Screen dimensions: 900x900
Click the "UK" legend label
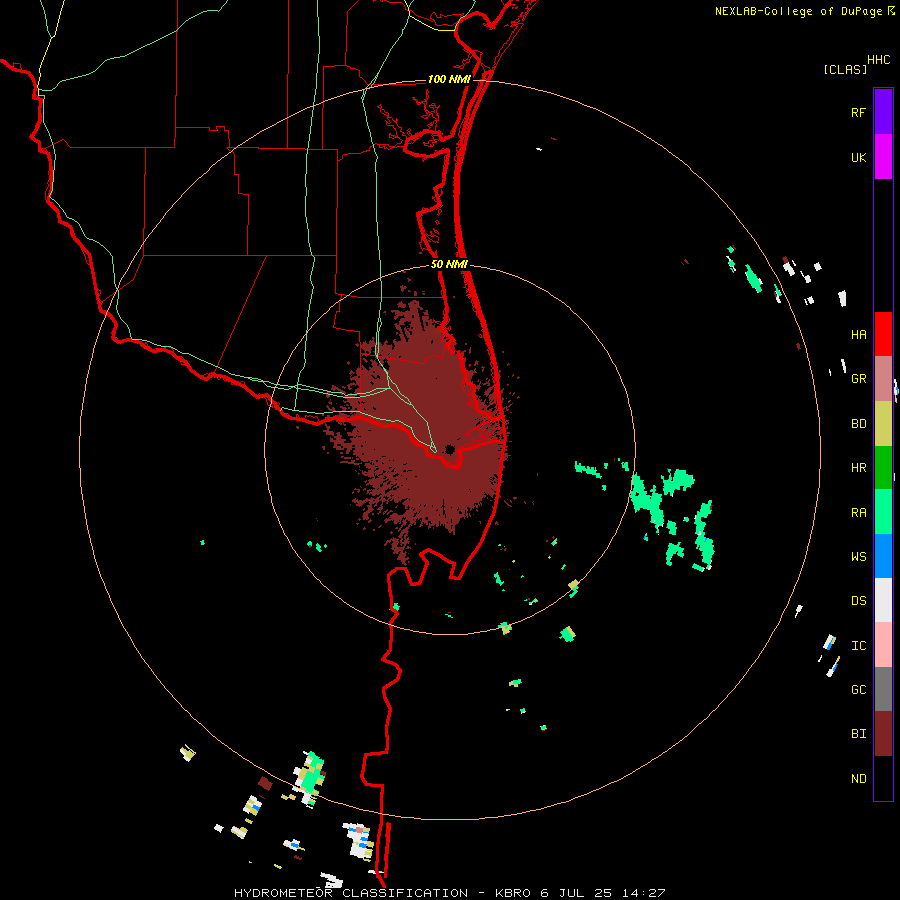point(858,157)
